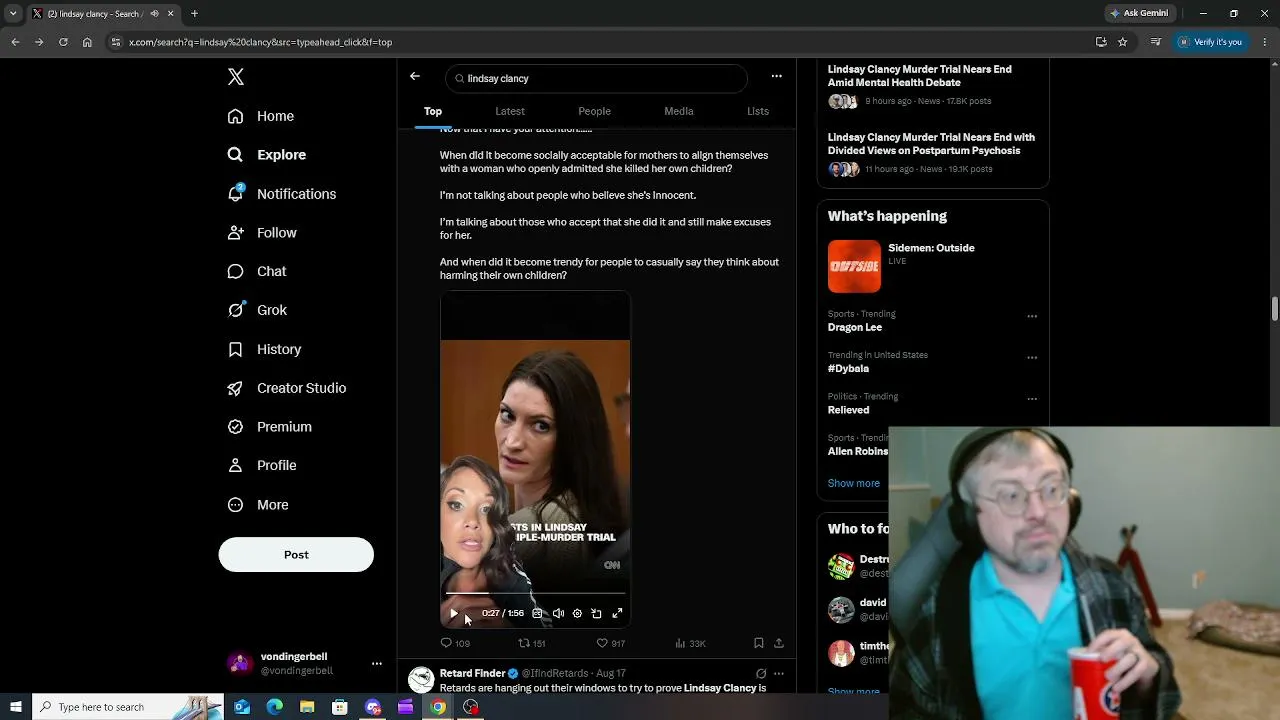Click the Chrome address bar URL
Screen dimensions: 1280x720
pos(260,42)
